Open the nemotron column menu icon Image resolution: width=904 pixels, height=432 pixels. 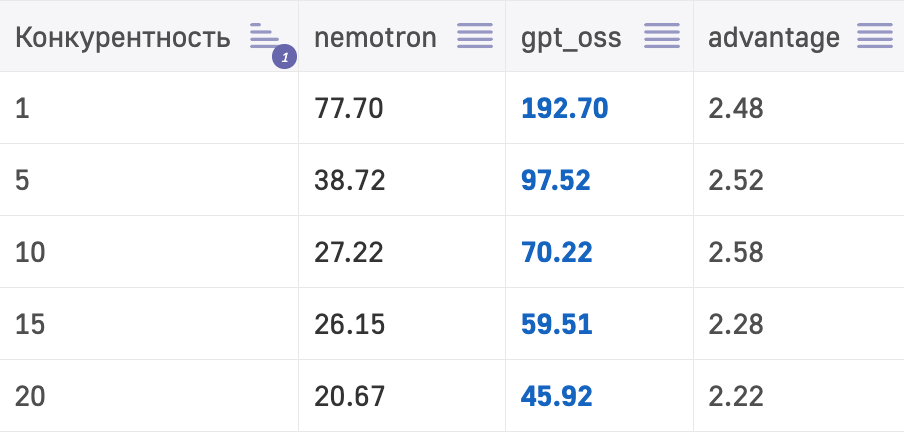click(475, 37)
